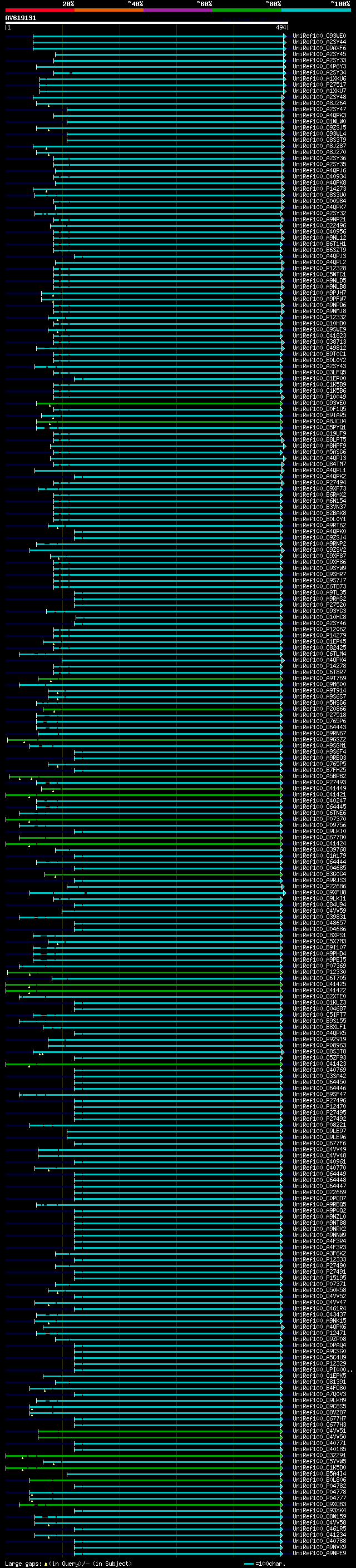Select the UniRef100_C6TNE6 label
This screenshot has width=356, height=1568.
tap(319, 813)
